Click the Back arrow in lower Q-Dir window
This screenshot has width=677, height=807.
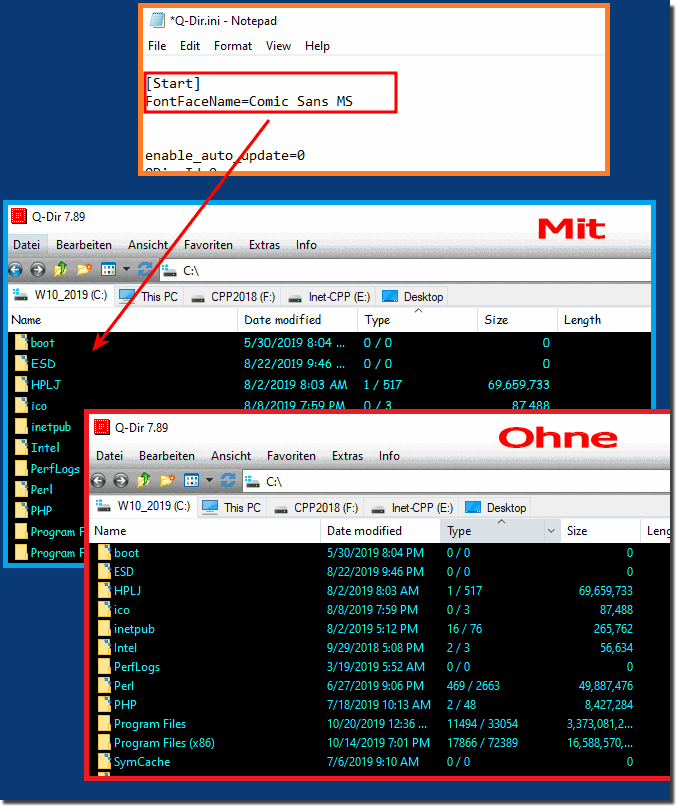(98, 481)
